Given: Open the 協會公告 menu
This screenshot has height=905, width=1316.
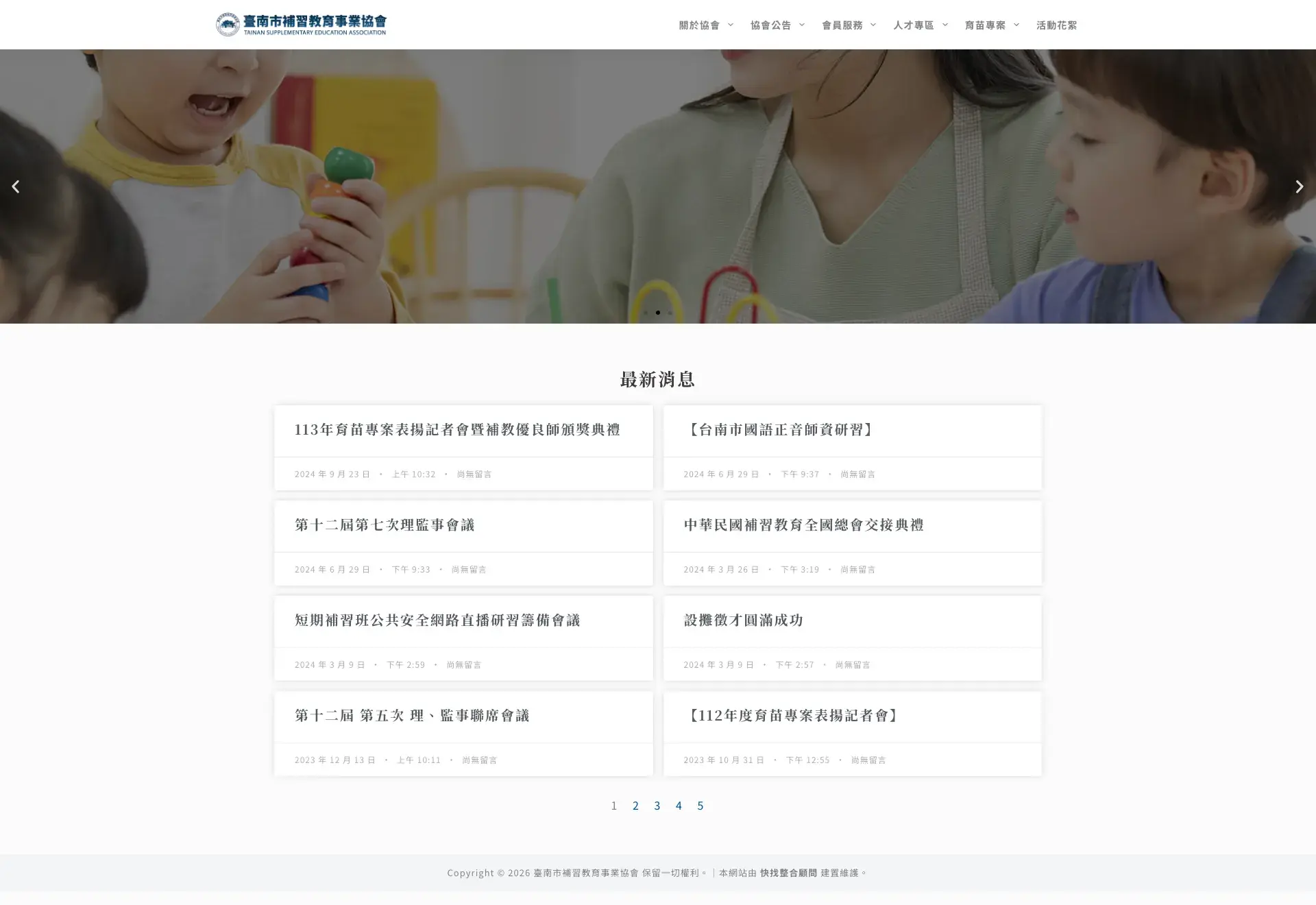Looking at the screenshot, I should [x=770, y=25].
